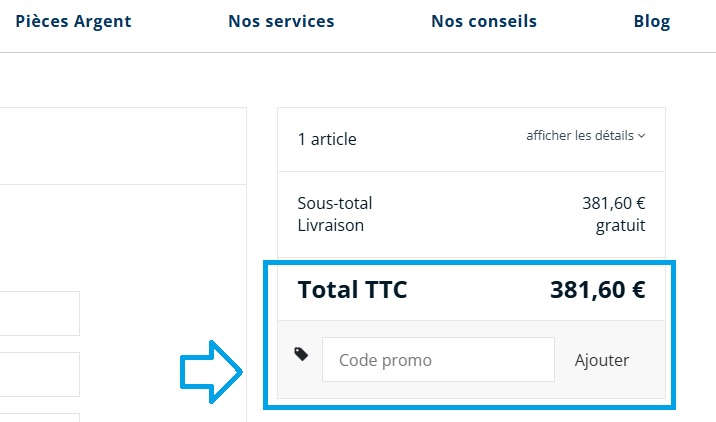This screenshot has height=422, width=716.
Task: Open the Pièces Argent menu
Action: point(73,21)
